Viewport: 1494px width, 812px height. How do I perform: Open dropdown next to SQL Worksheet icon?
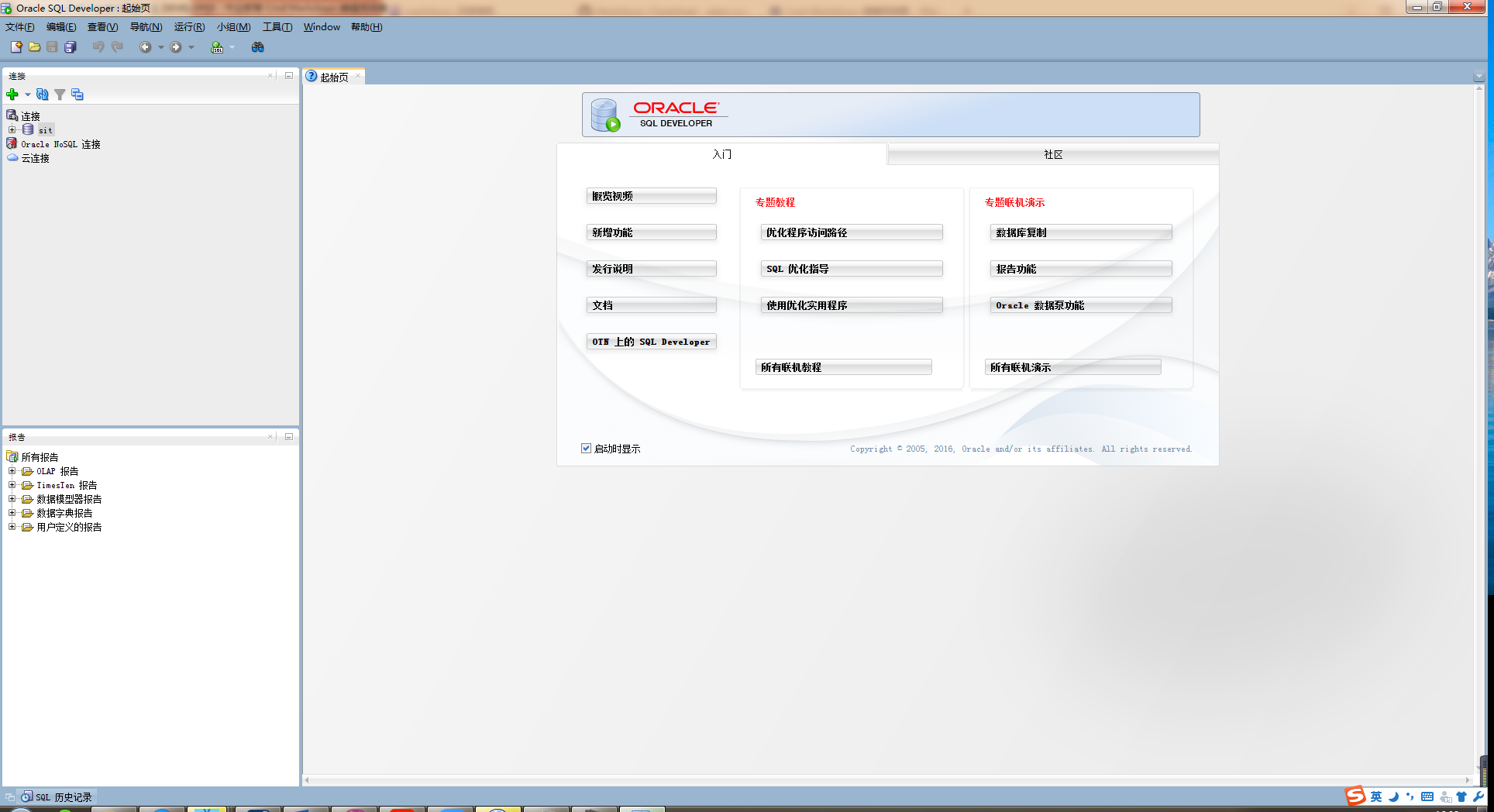[232, 47]
